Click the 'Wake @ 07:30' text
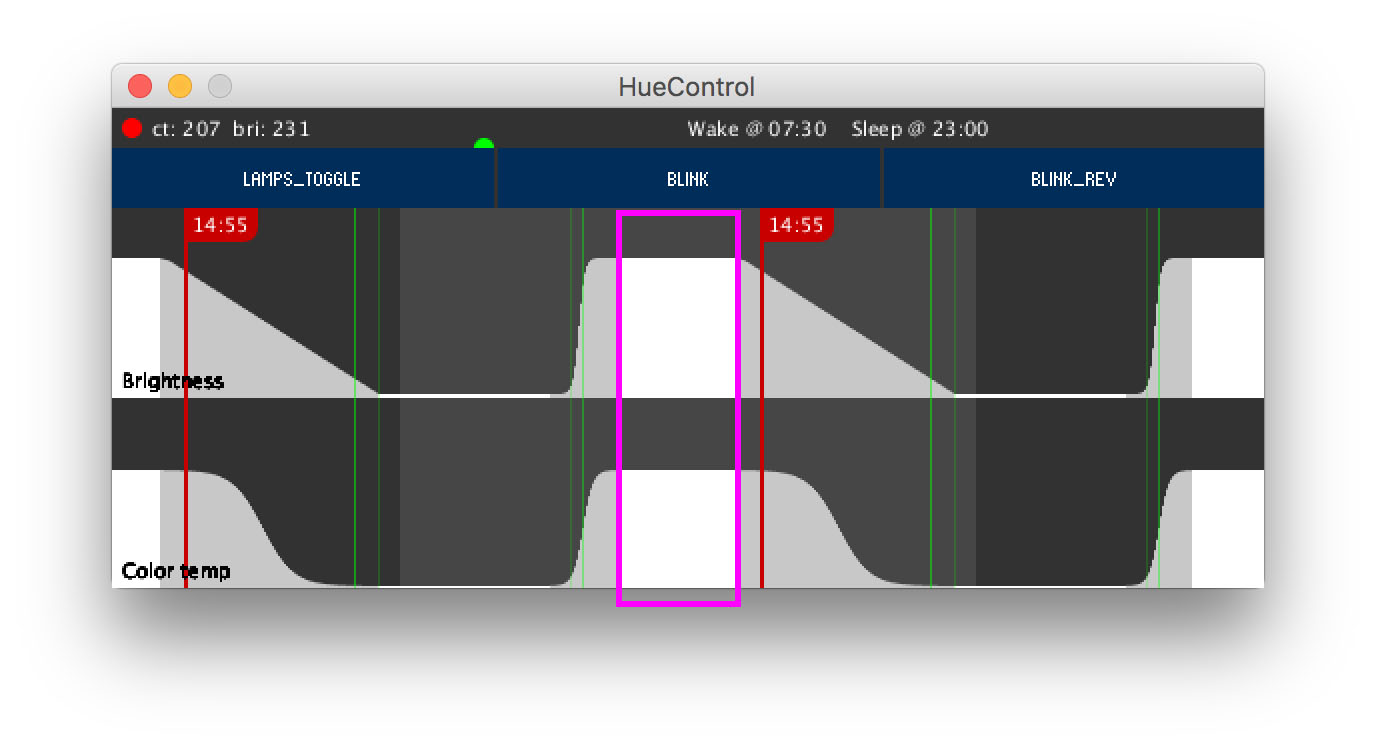1376x748 pixels. [757, 129]
